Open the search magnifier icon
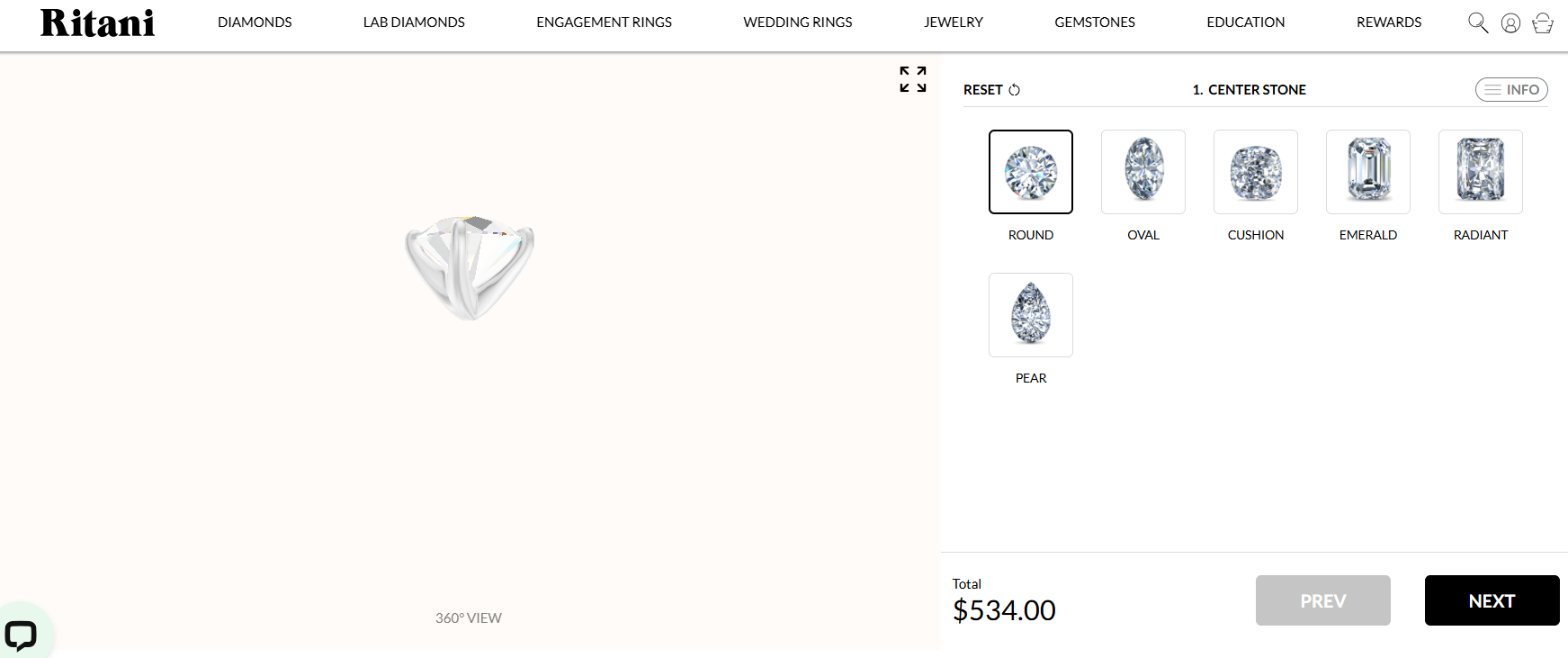This screenshot has width=1568, height=658. 1477,23
